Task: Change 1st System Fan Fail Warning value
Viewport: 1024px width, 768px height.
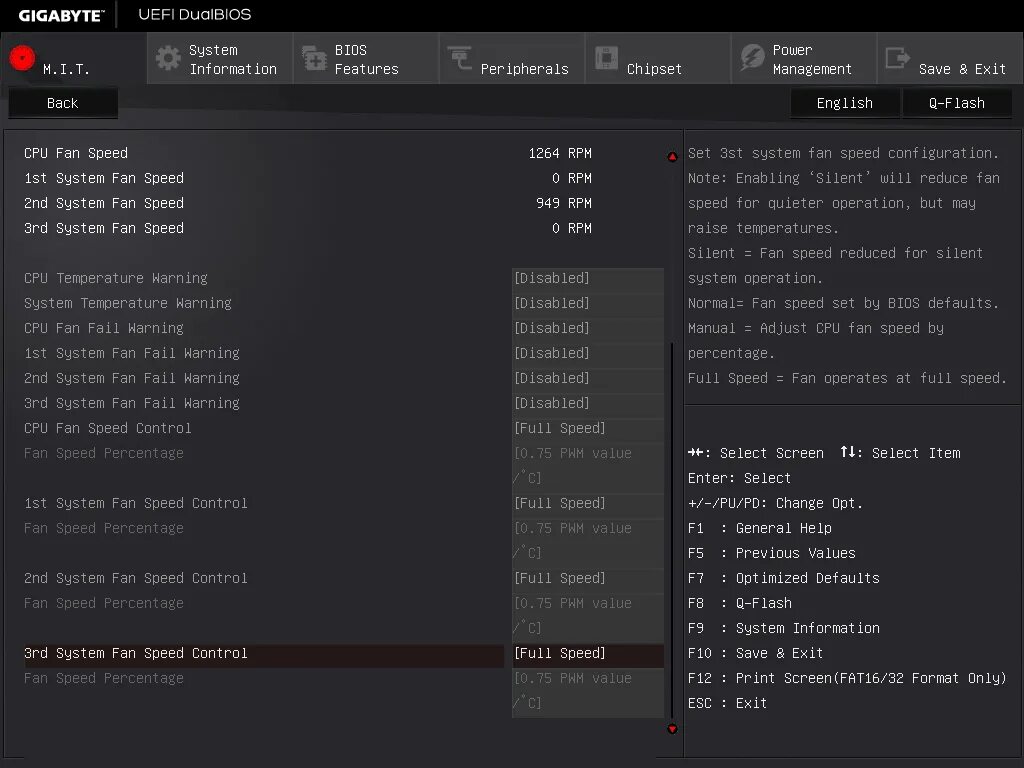Action: (588, 353)
